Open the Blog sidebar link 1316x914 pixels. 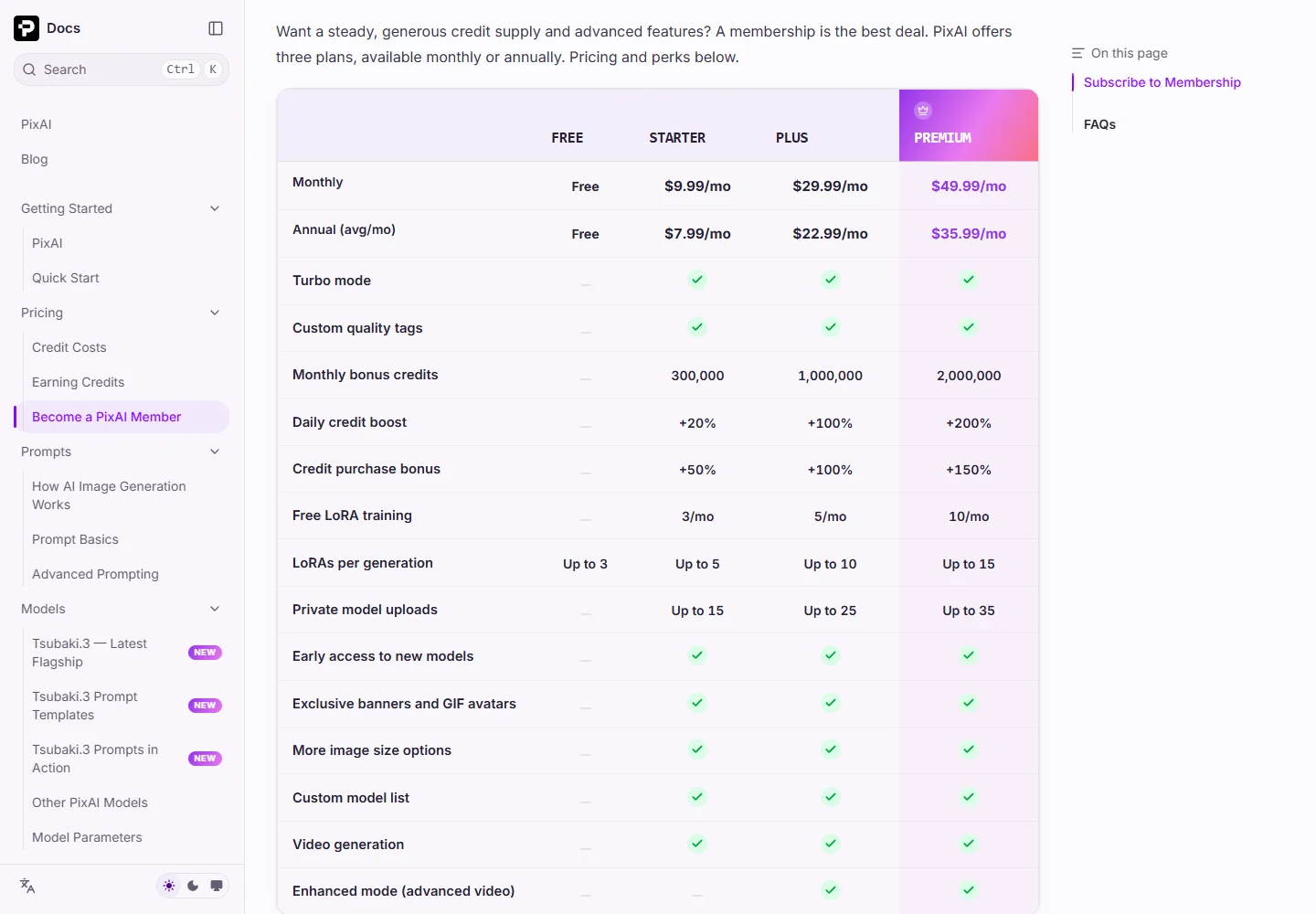pyautogui.click(x=35, y=159)
